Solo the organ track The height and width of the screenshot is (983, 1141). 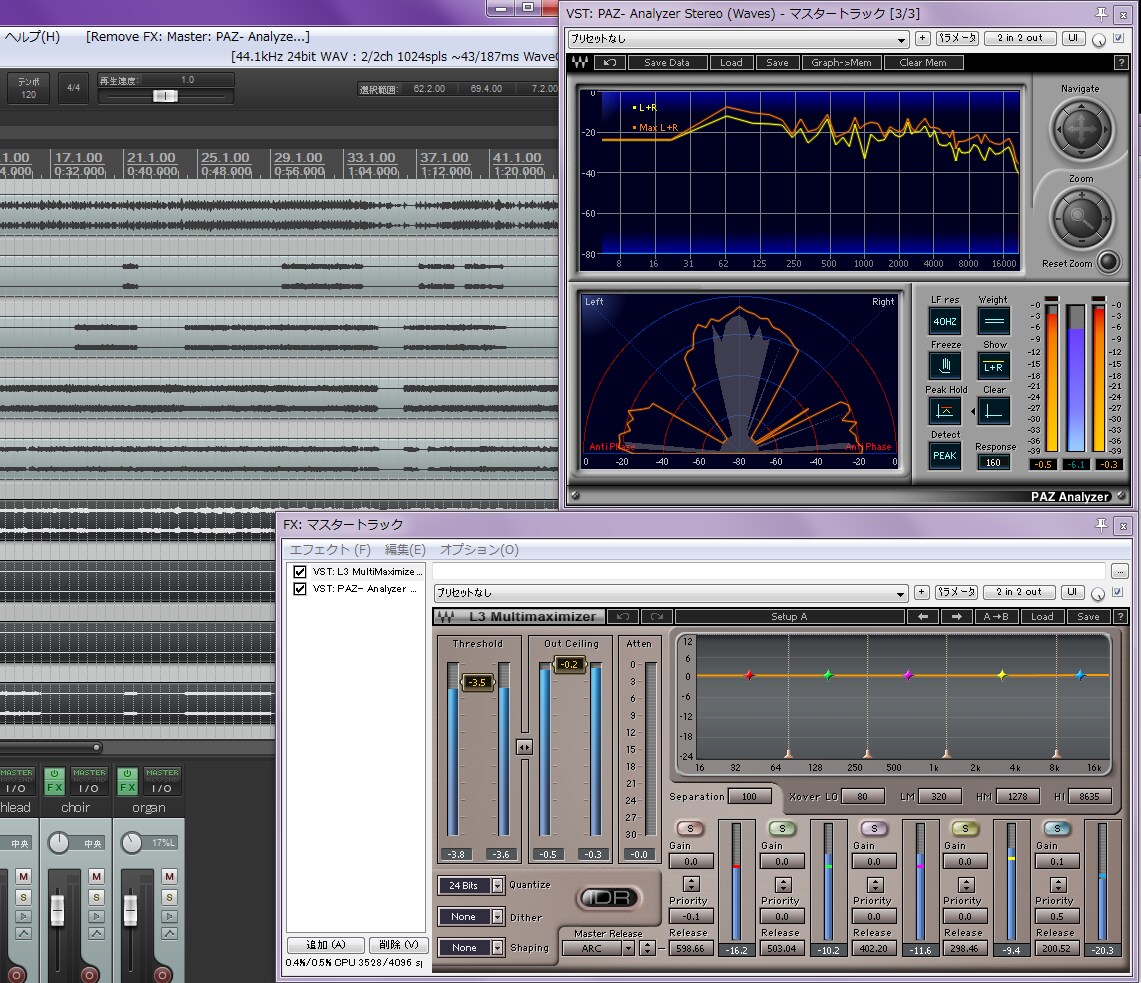click(170, 897)
